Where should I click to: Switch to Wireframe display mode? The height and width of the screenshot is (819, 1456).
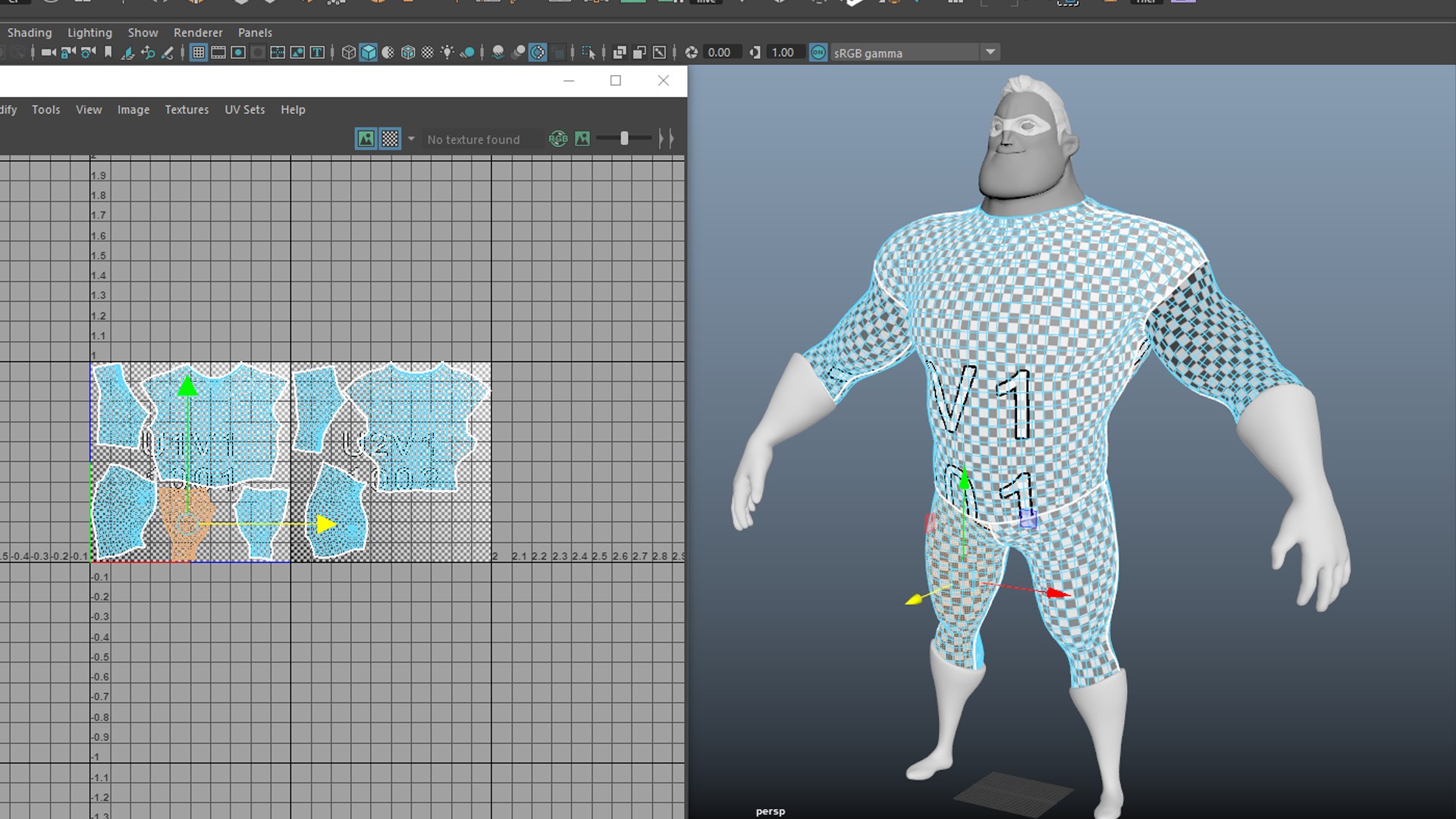[349, 52]
